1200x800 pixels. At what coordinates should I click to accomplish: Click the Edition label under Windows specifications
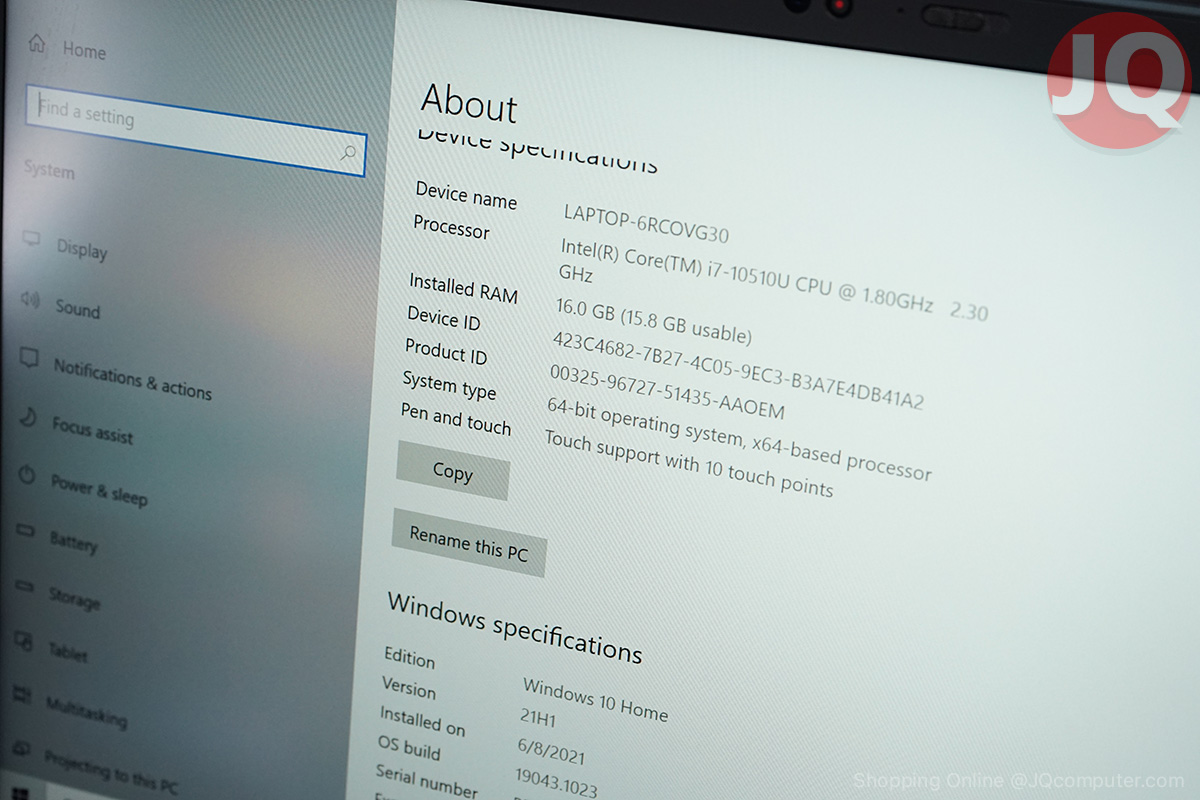click(x=409, y=657)
